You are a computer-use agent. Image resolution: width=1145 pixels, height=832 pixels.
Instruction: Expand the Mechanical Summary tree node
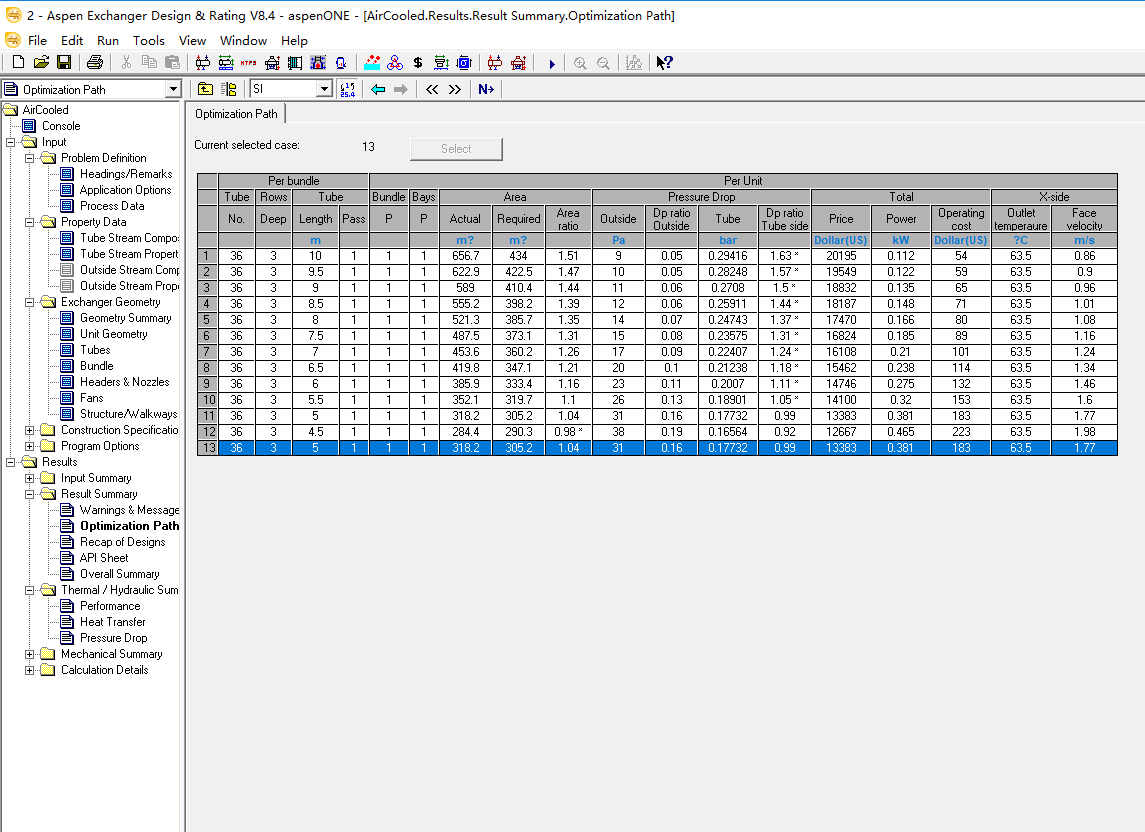point(30,654)
